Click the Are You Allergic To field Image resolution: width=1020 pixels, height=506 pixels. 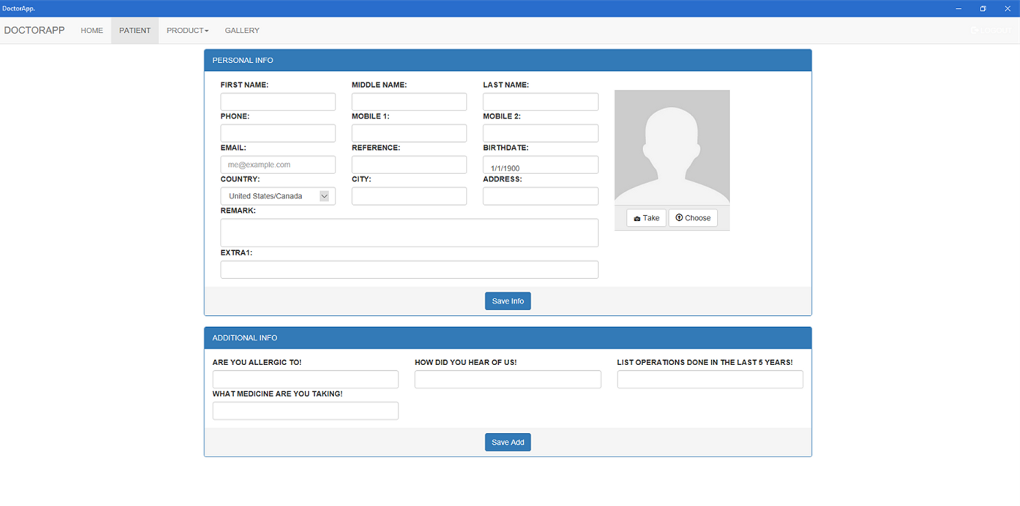pyautogui.click(x=305, y=380)
